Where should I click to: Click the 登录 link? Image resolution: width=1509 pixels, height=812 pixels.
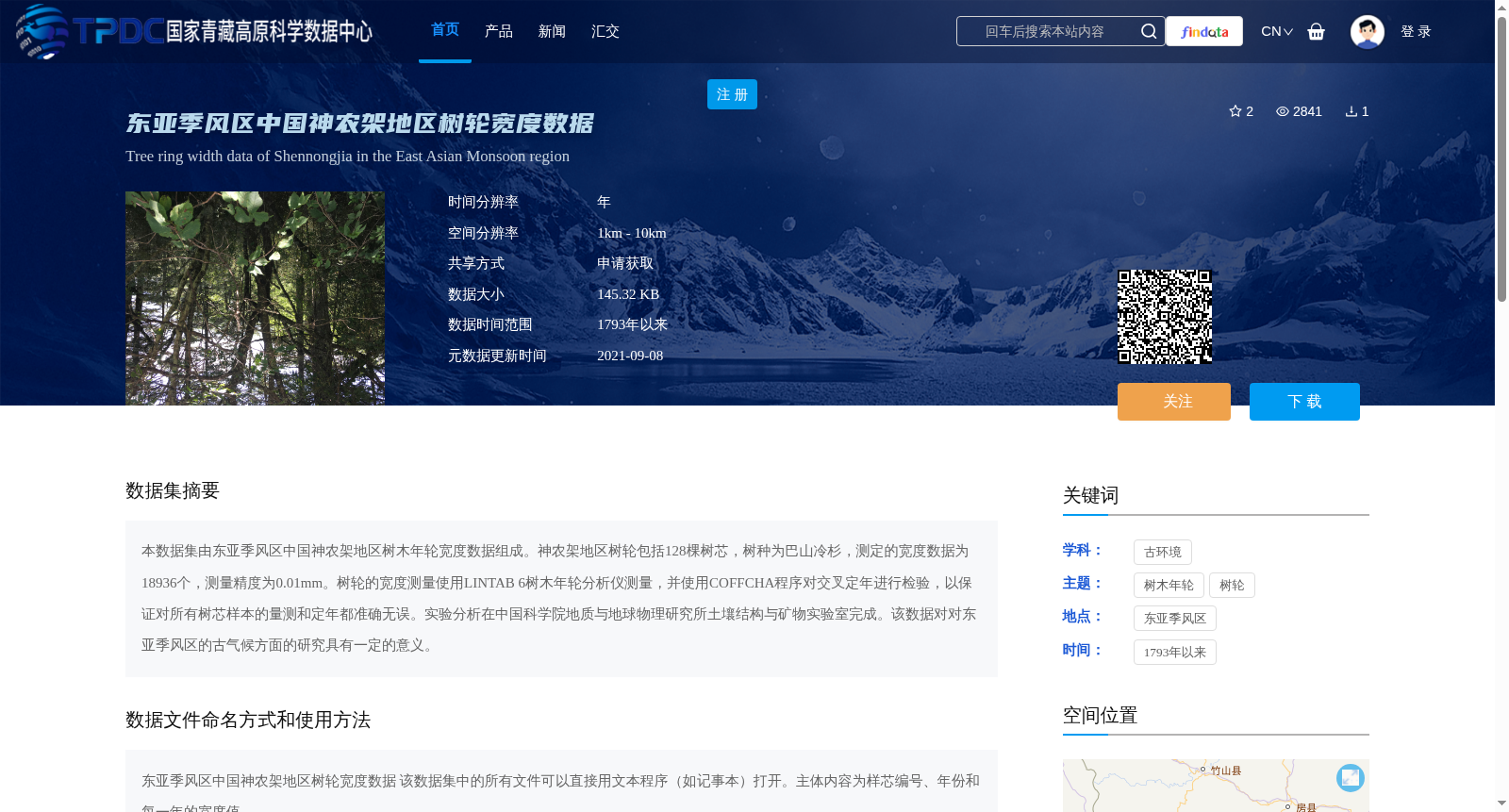coord(1416,31)
